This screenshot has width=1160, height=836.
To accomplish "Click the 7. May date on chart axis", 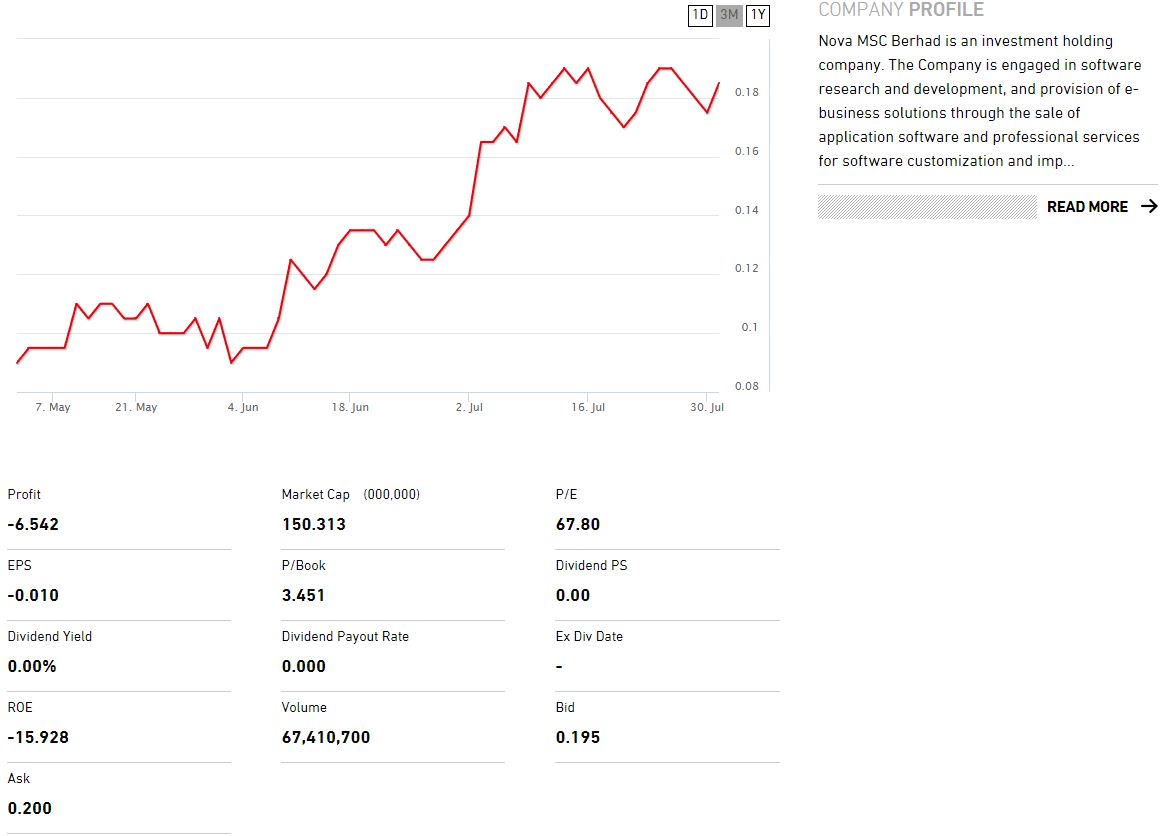I will click(53, 408).
